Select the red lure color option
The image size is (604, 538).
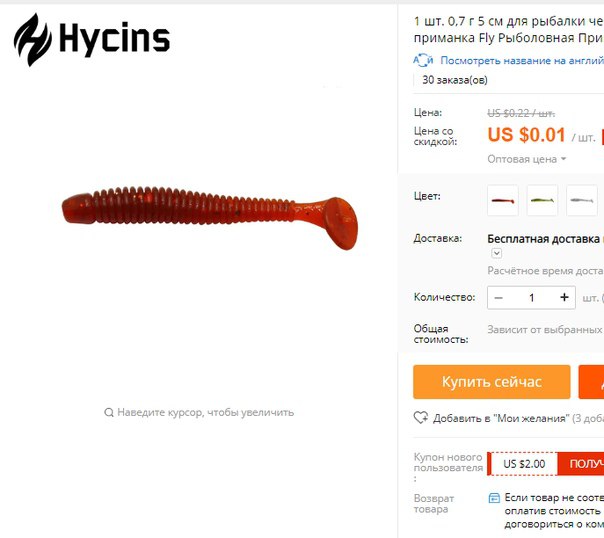tap(503, 200)
